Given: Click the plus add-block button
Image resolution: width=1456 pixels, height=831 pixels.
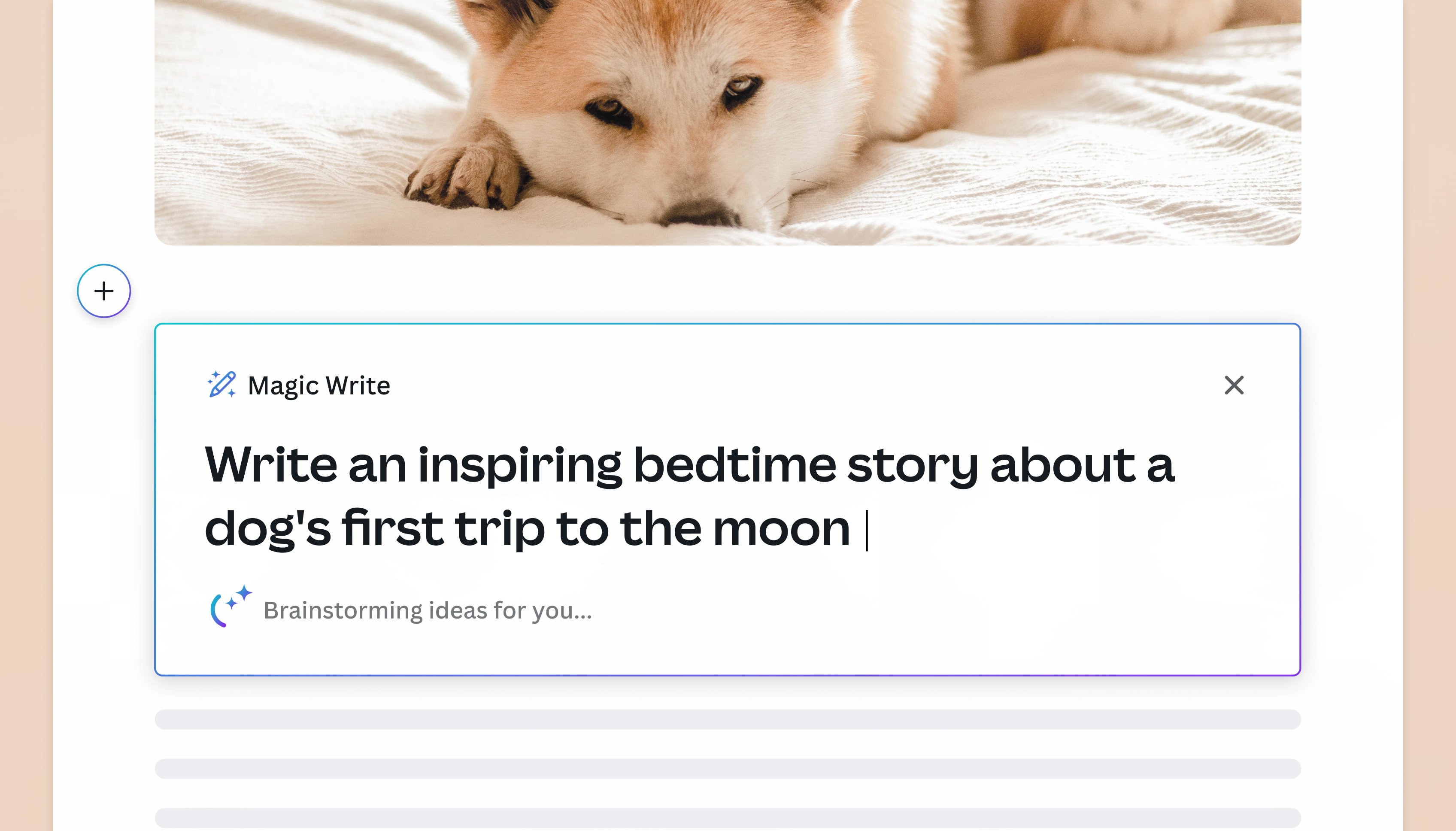Looking at the screenshot, I should [x=104, y=291].
